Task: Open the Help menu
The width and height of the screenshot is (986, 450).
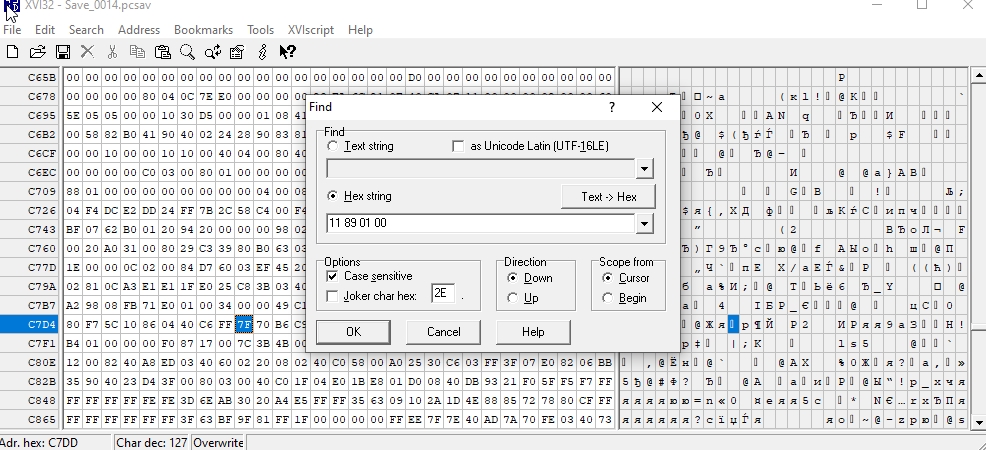Action: pyautogui.click(x=360, y=30)
